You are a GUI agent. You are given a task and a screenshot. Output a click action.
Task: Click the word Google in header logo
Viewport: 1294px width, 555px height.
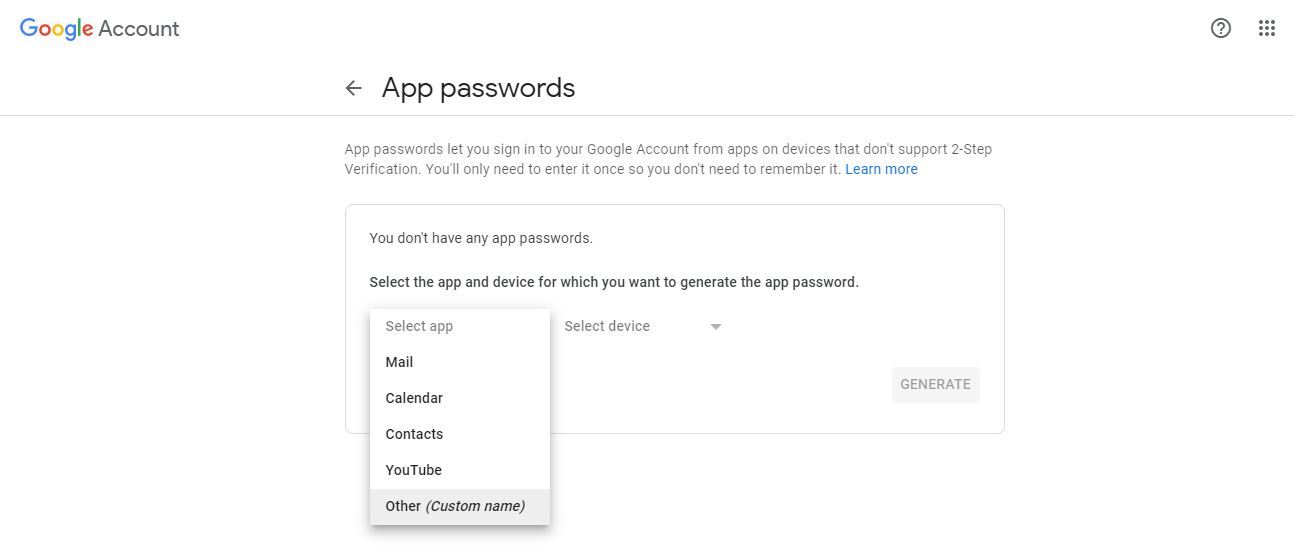coord(56,28)
